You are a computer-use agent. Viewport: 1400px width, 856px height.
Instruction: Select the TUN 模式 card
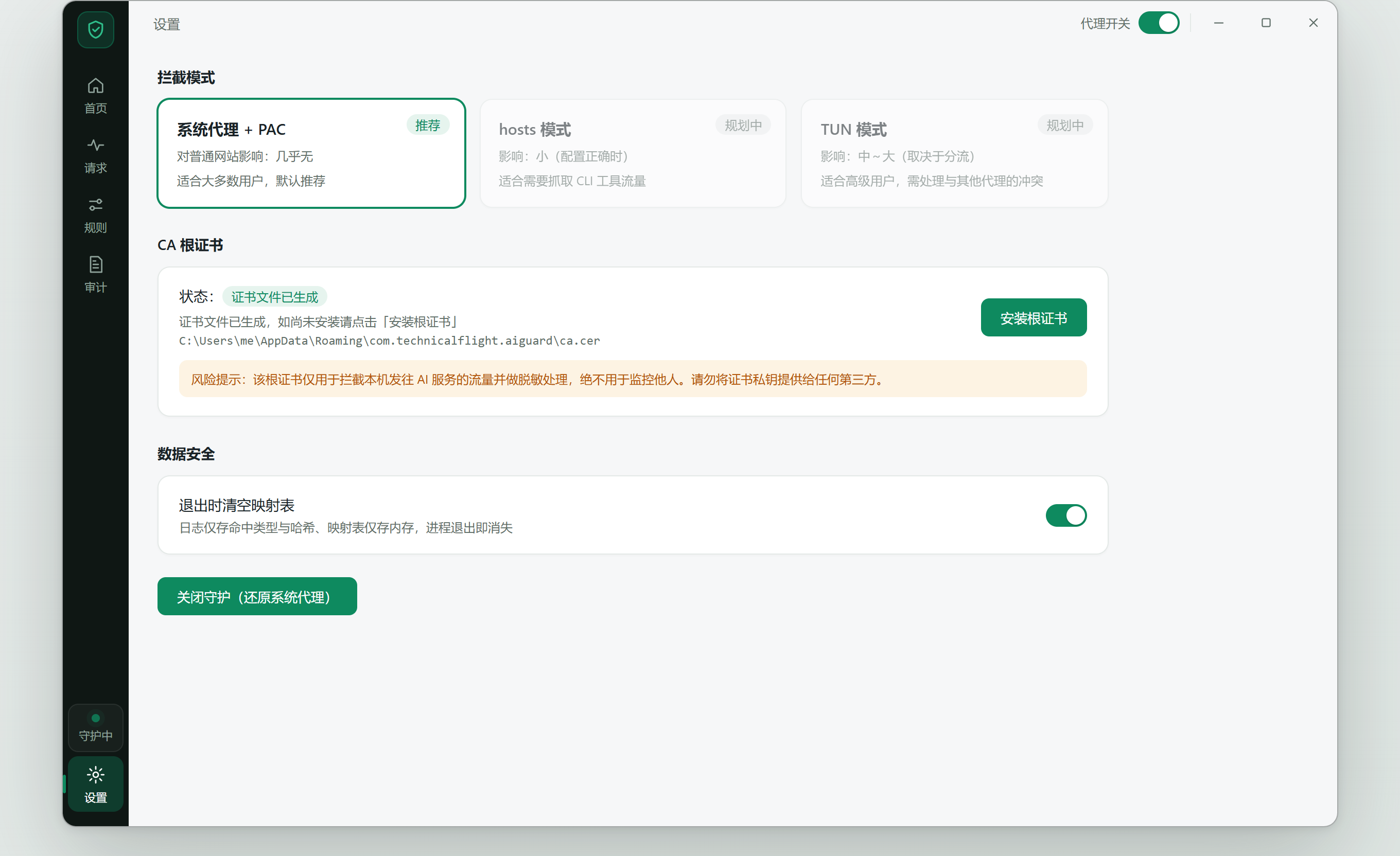(955, 153)
